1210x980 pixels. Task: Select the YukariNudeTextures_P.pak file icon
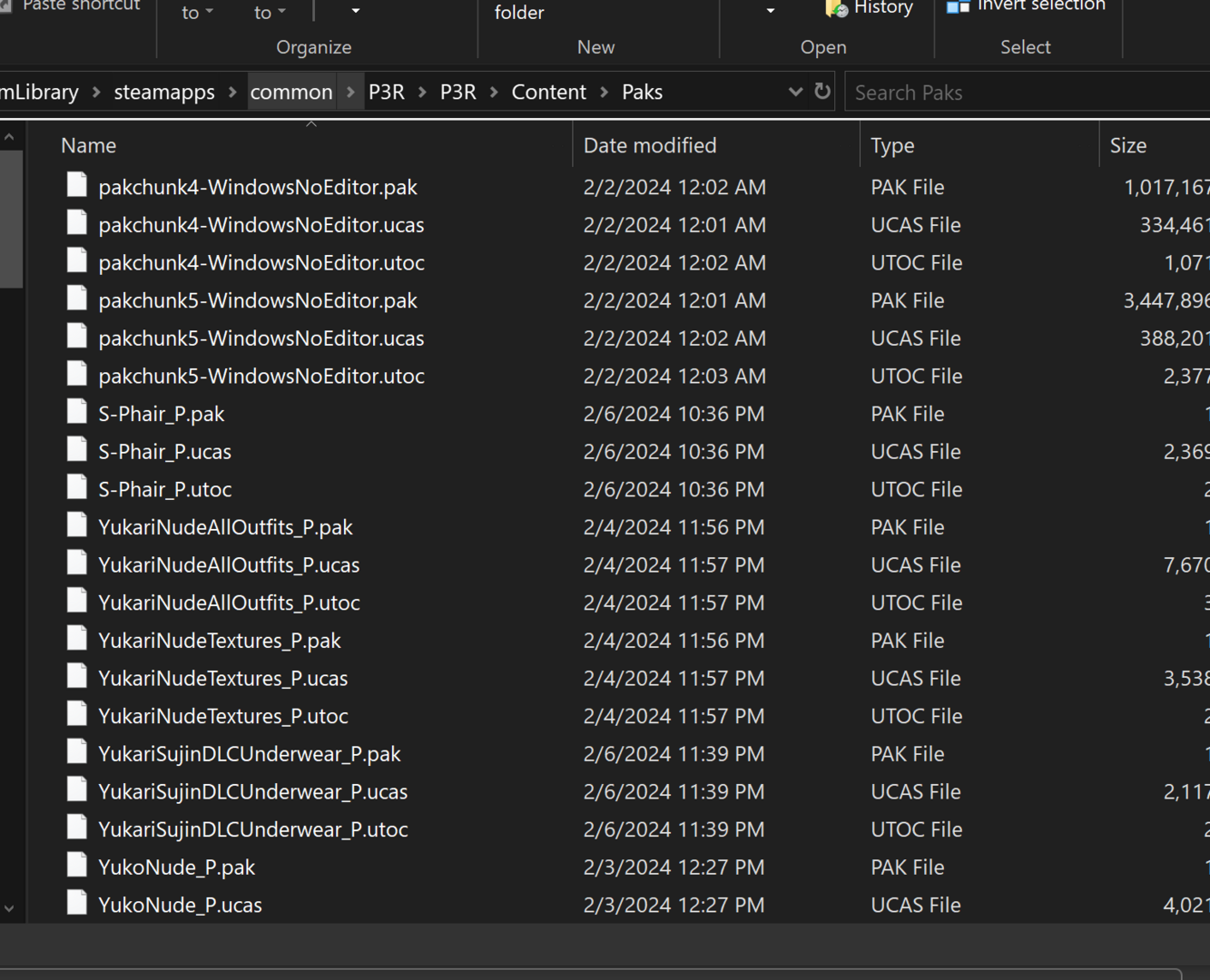click(77, 640)
